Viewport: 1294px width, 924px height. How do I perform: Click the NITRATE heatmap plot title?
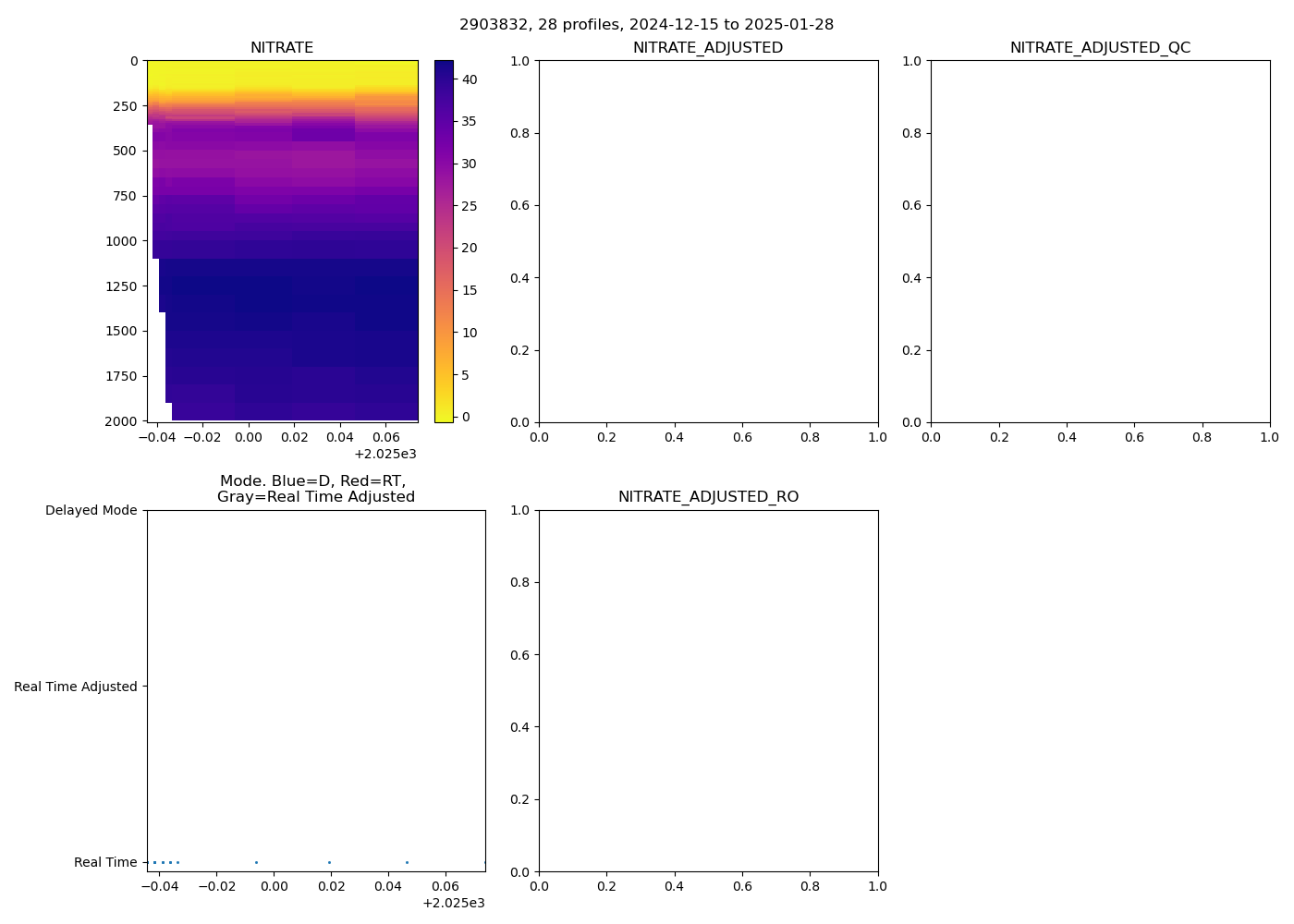[x=282, y=48]
